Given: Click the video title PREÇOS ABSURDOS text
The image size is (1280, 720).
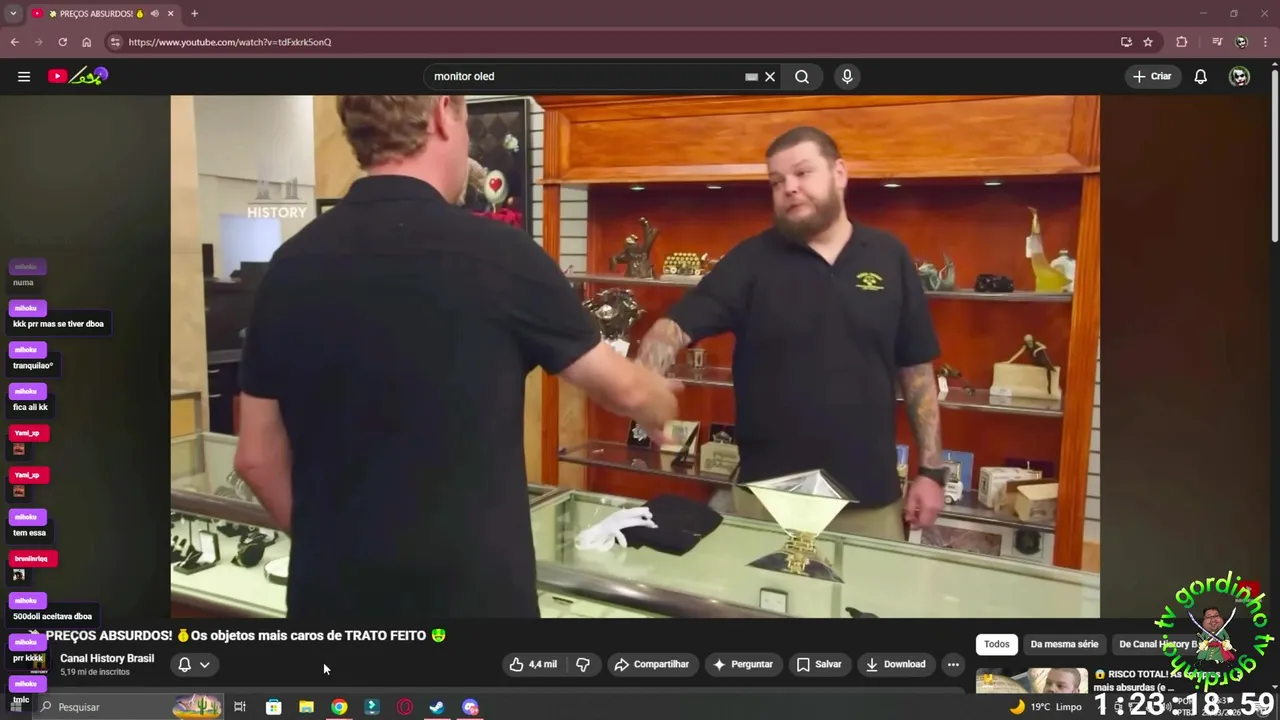Looking at the screenshot, I should click(246, 635).
